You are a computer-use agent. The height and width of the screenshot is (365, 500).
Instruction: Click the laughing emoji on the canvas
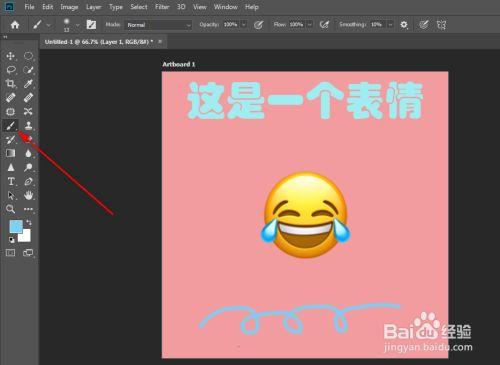point(305,215)
